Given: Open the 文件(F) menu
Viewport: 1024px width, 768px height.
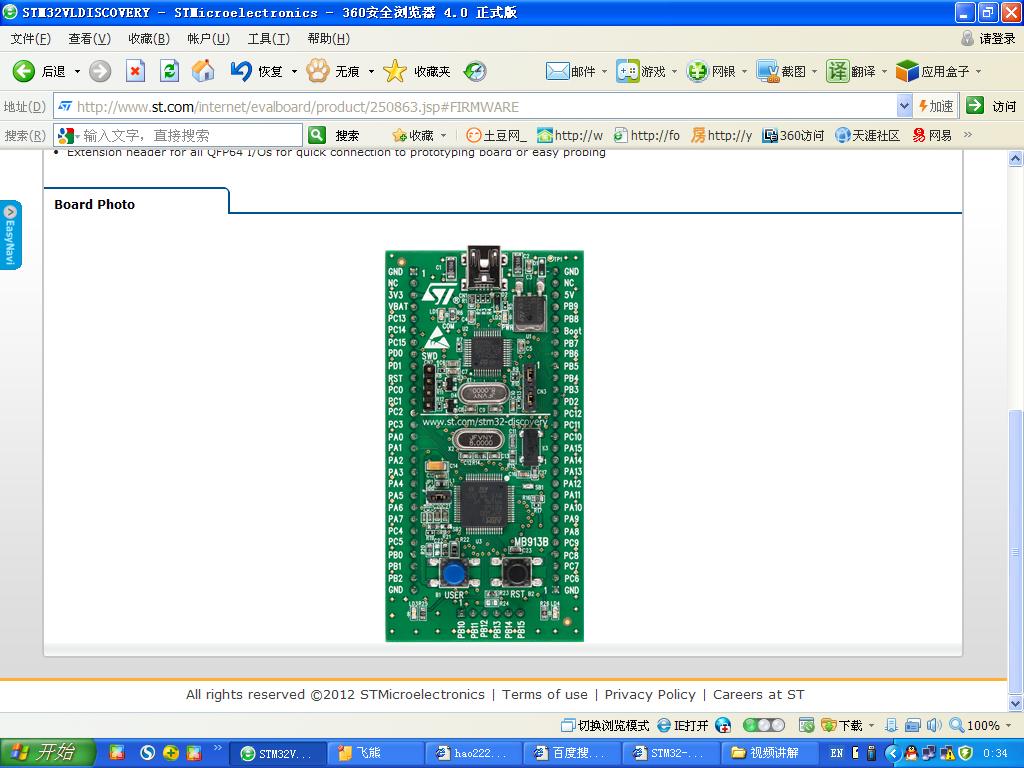Looking at the screenshot, I should coord(30,39).
